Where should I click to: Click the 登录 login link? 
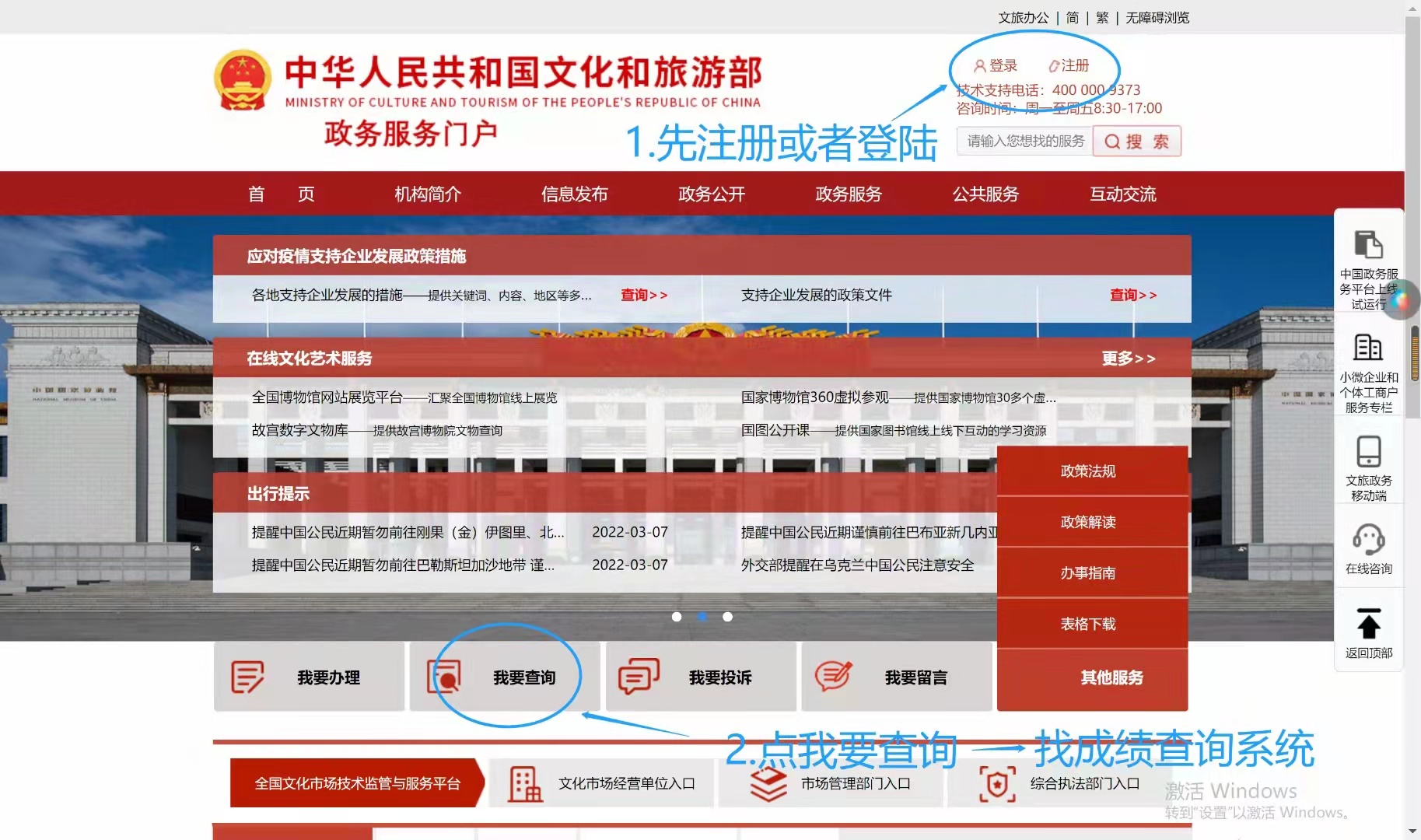[x=996, y=66]
